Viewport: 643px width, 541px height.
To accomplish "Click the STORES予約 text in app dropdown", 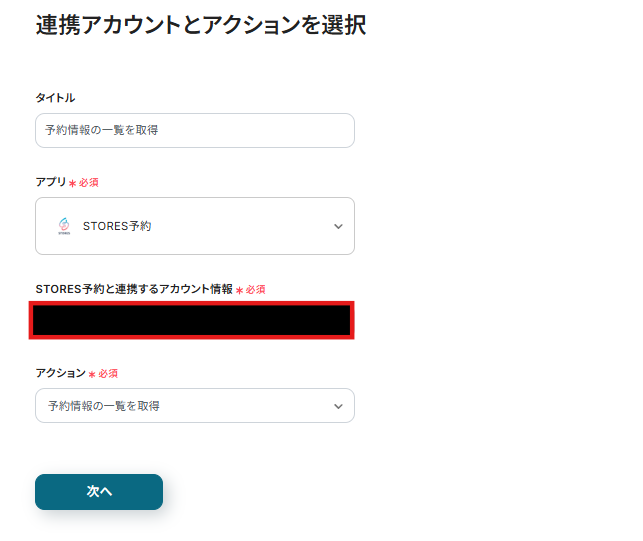I will pyautogui.click(x=117, y=227).
